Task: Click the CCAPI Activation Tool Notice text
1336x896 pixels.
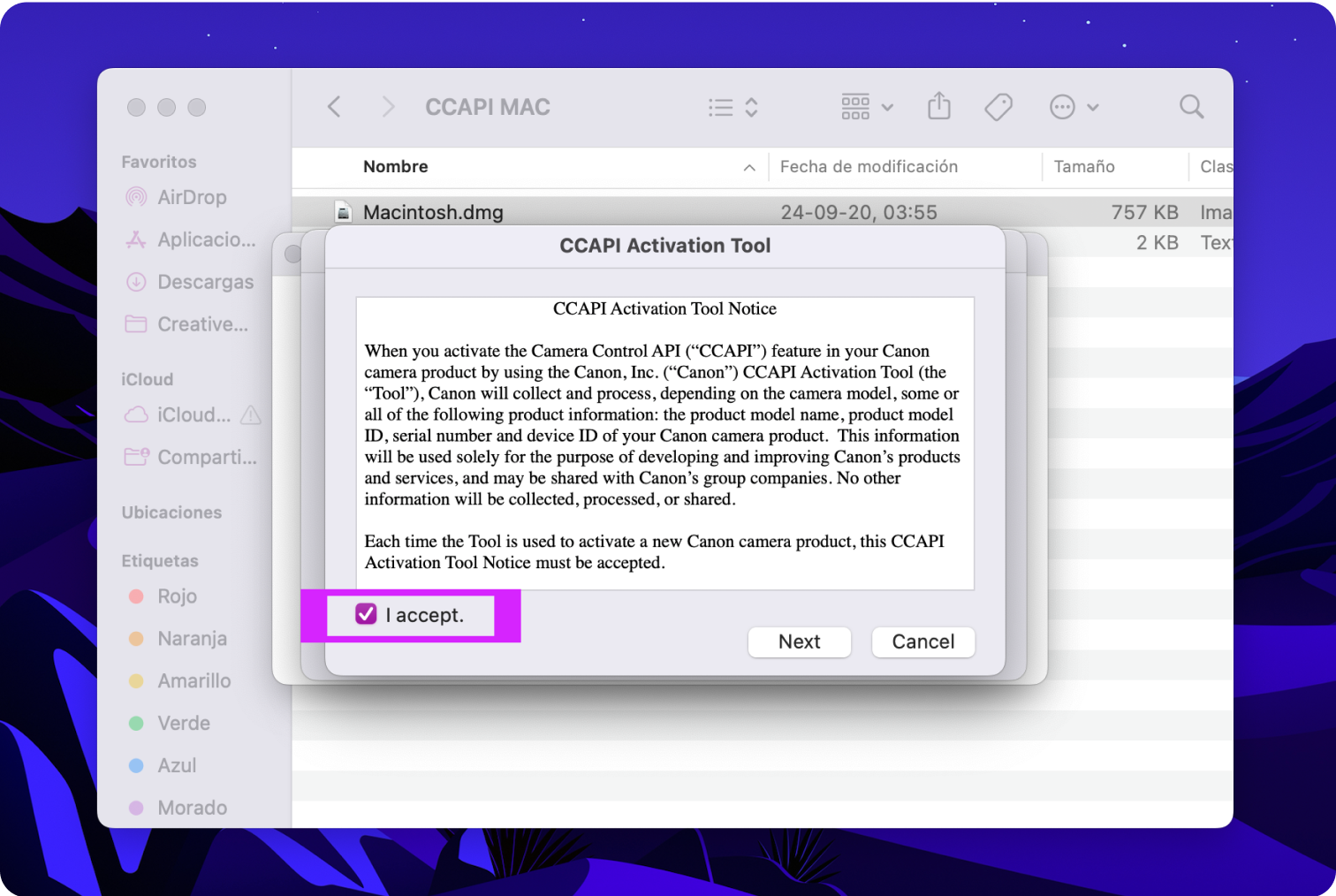Action: (664, 308)
